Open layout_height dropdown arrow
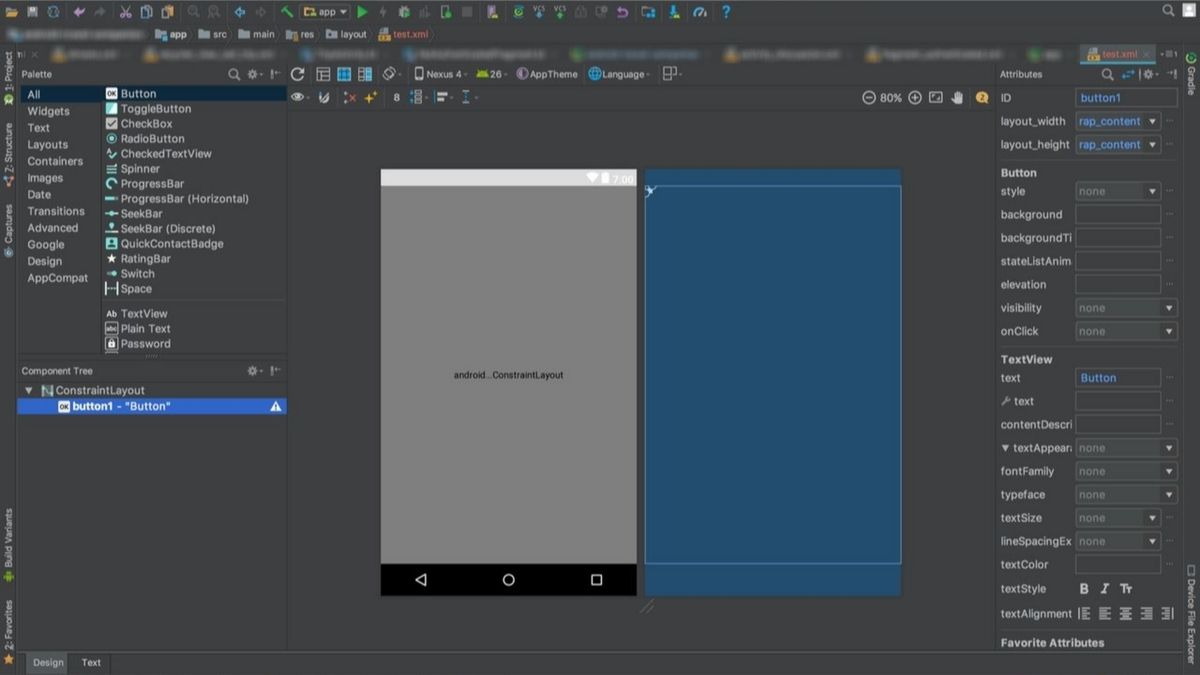The width and height of the screenshot is (1200, 675). click(1152, 144)
